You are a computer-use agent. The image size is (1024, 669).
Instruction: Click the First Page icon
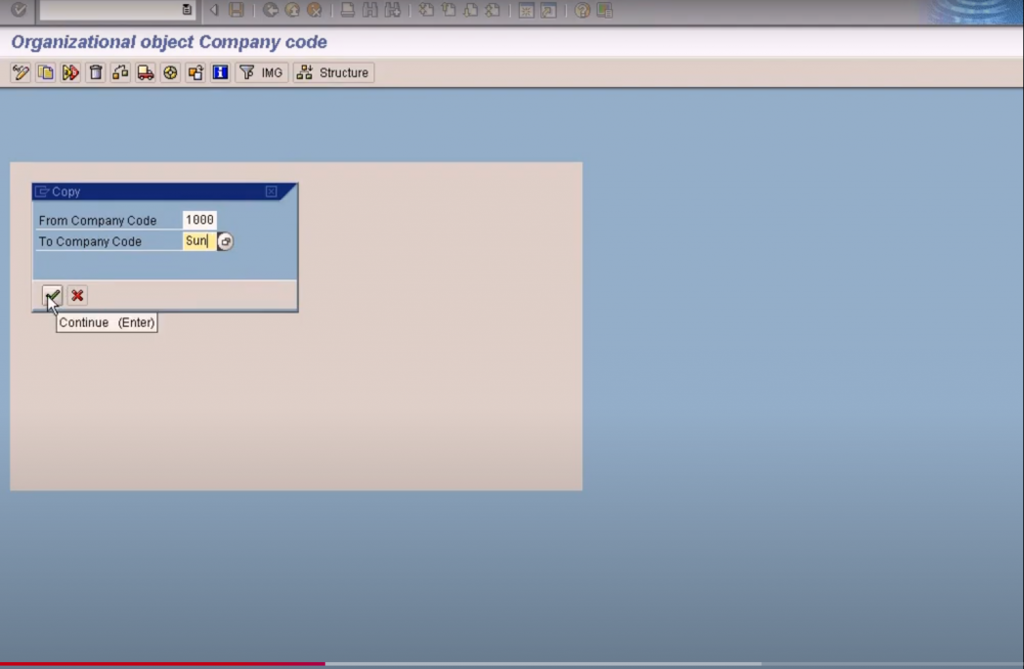tap(426, 10)
